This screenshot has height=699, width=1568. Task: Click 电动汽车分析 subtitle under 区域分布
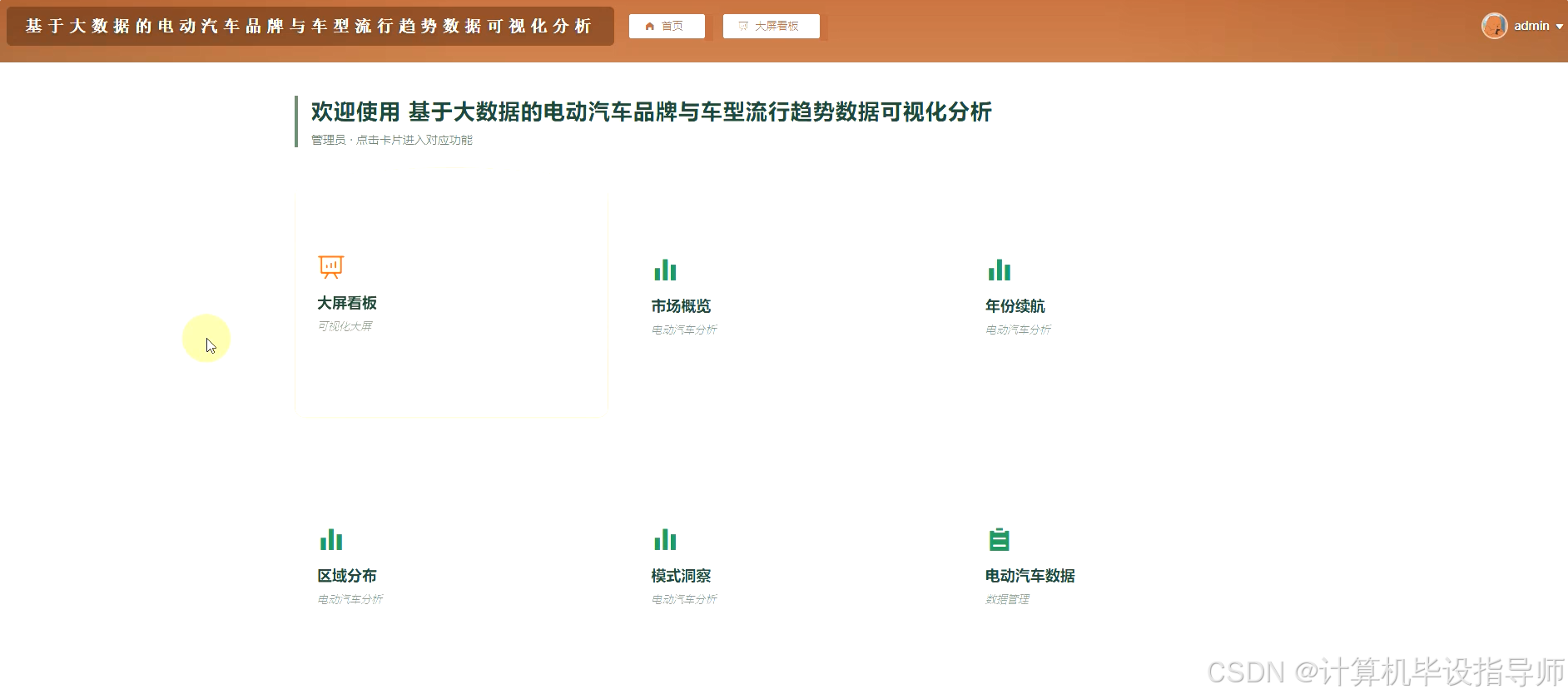(x=350, y=599)
